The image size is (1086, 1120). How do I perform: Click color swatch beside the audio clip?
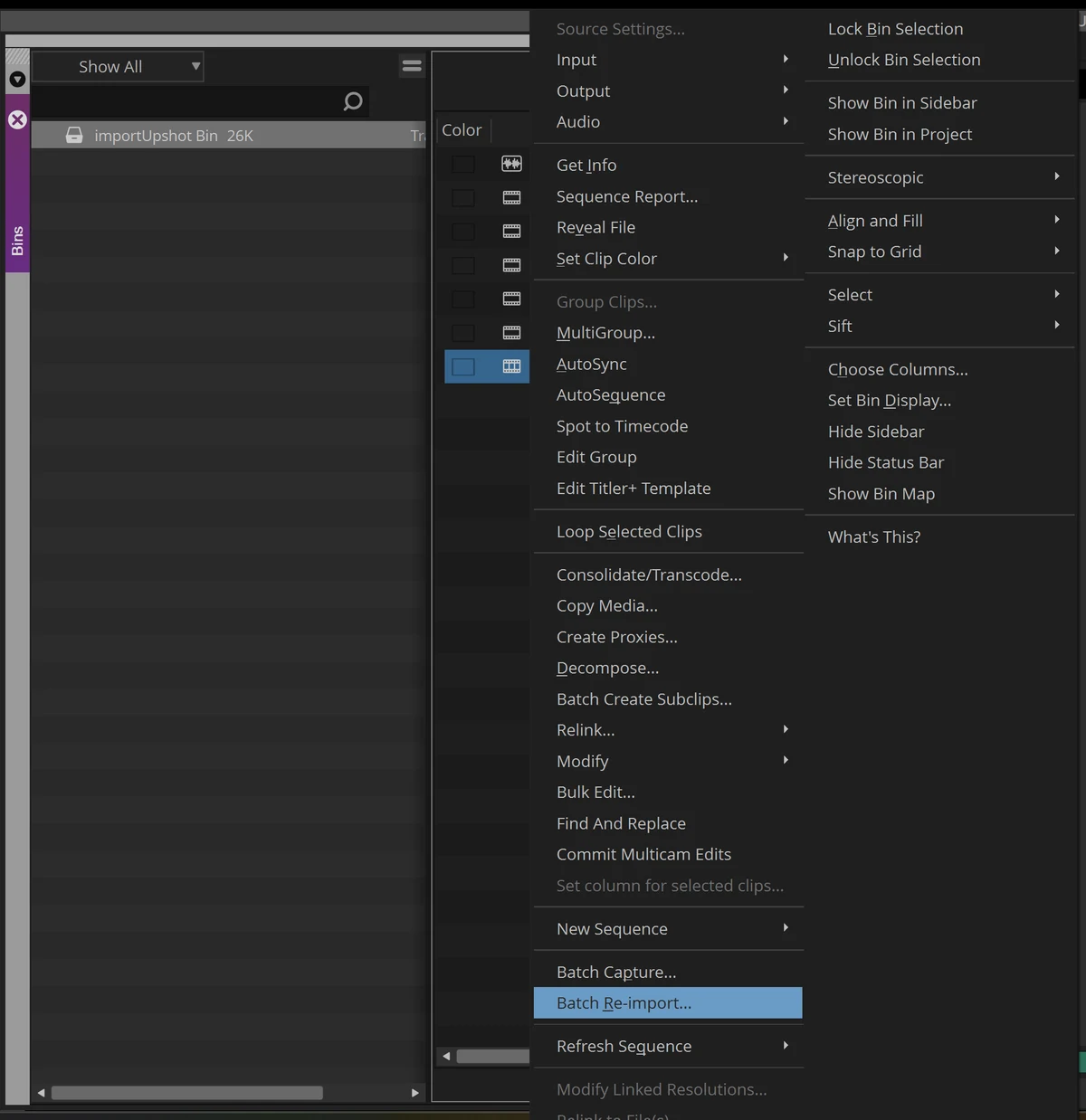463,164
